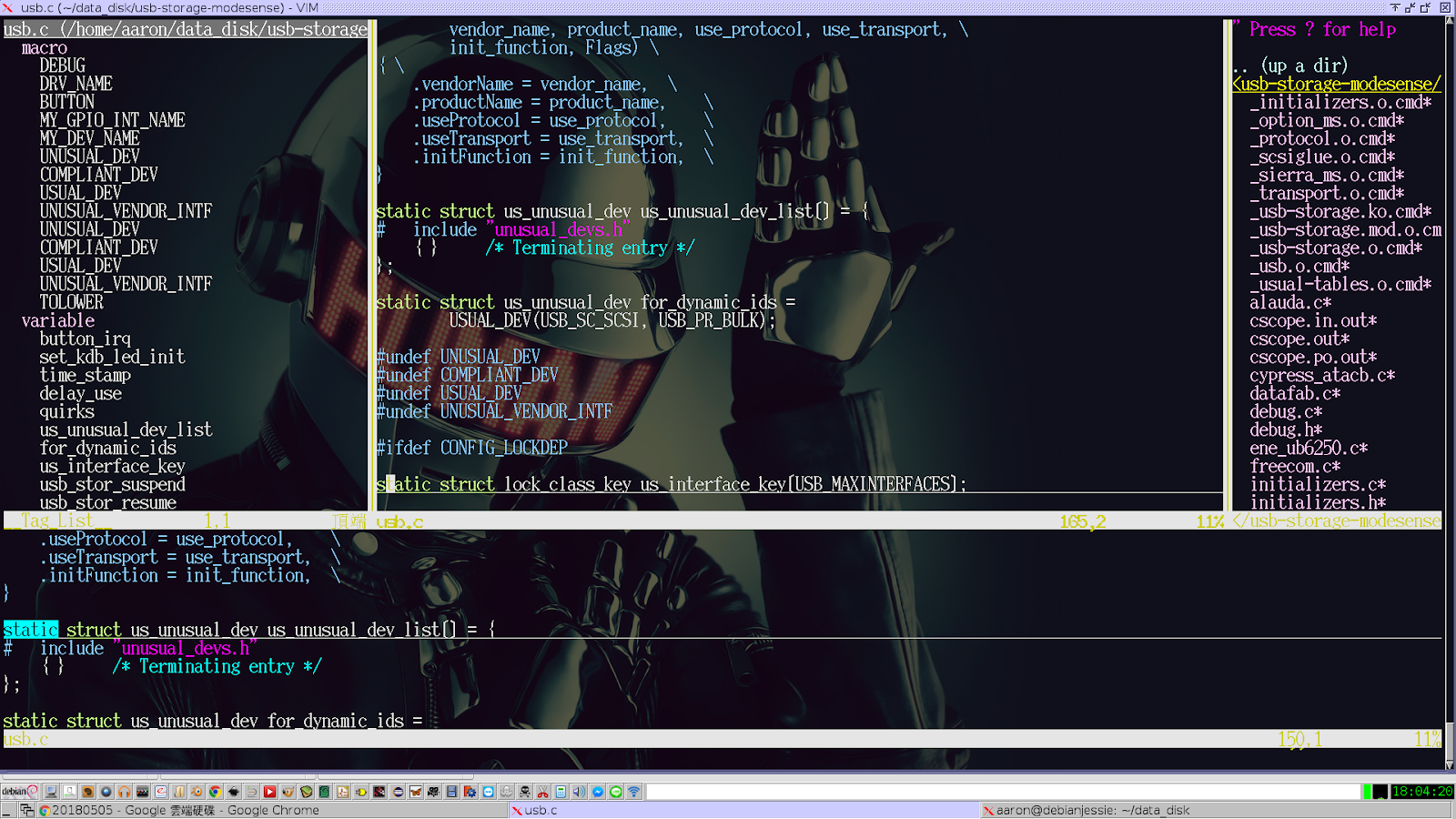This screenshot has height=819, width=1456.
Task: Launch Blender from the taskbar
Action: click(196, 792)
